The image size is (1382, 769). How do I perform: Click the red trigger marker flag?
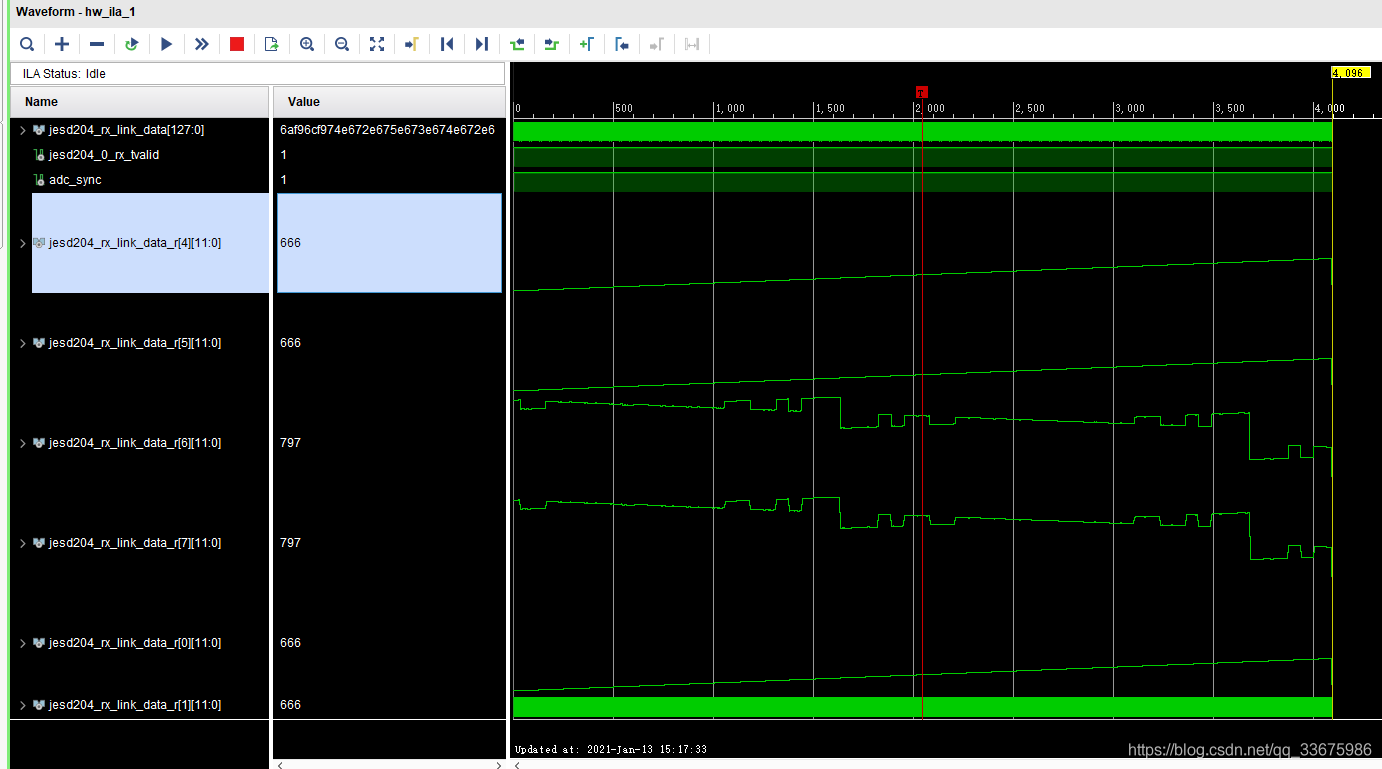click(922, 92)
